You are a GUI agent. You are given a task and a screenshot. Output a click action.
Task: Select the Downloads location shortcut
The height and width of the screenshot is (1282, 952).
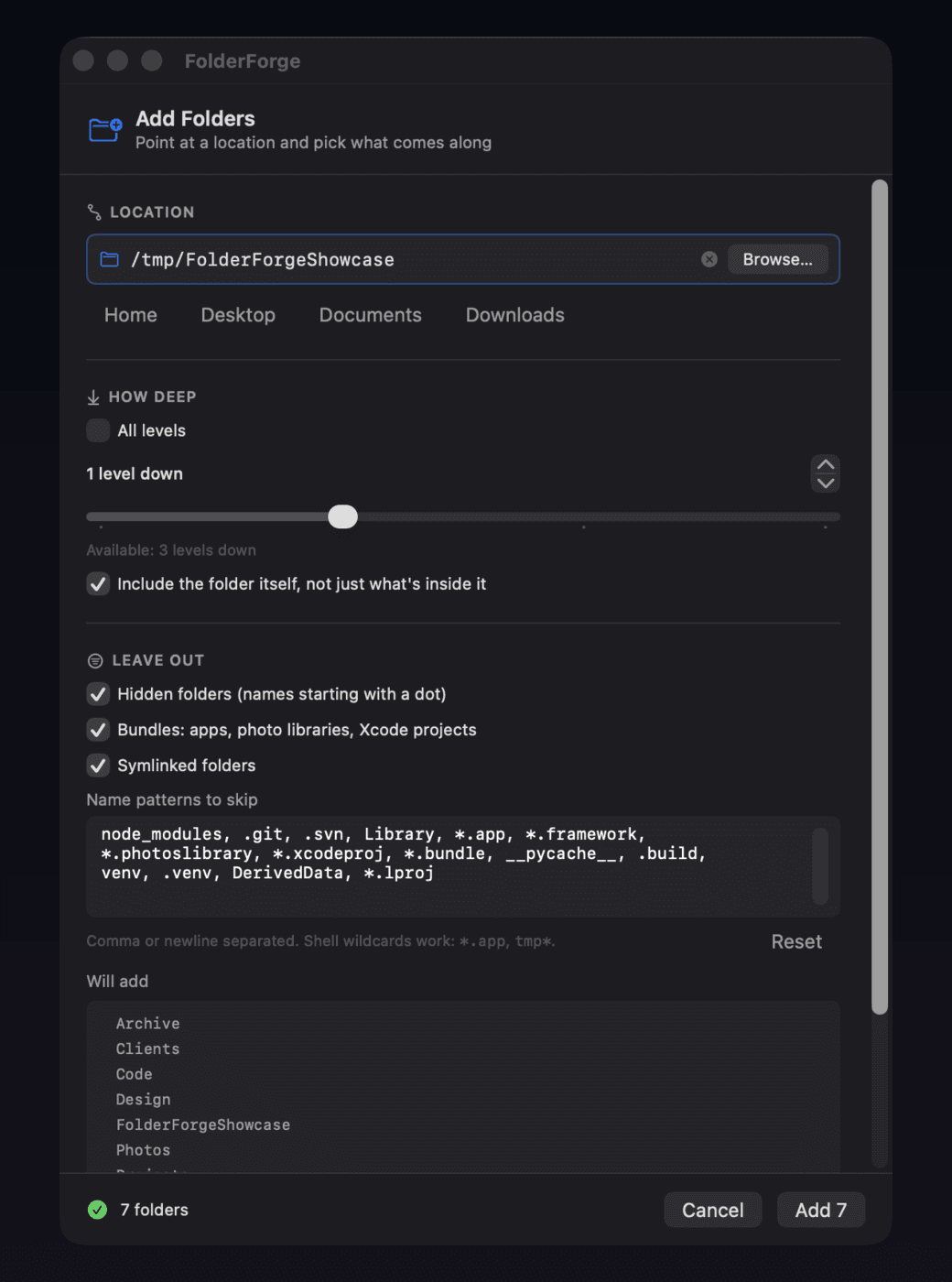515,315
